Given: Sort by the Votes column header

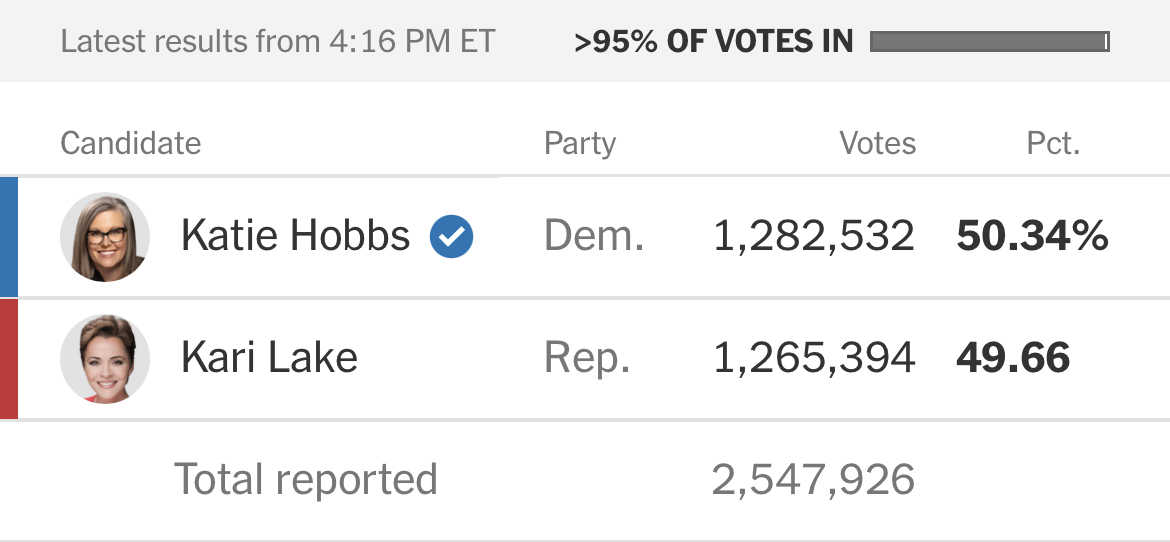Looking at the screenshot, I should [878, 143].
